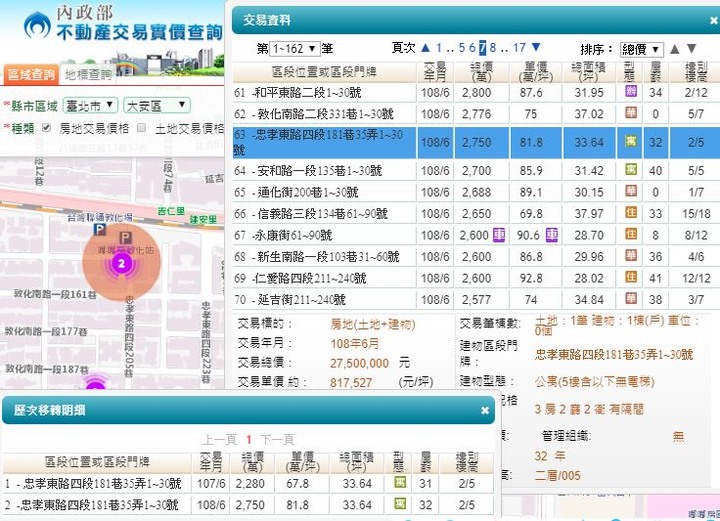Viewport: 720px width, 521px height.
Task: Switch to 地標查詢 tab
Action: point(88,75)
